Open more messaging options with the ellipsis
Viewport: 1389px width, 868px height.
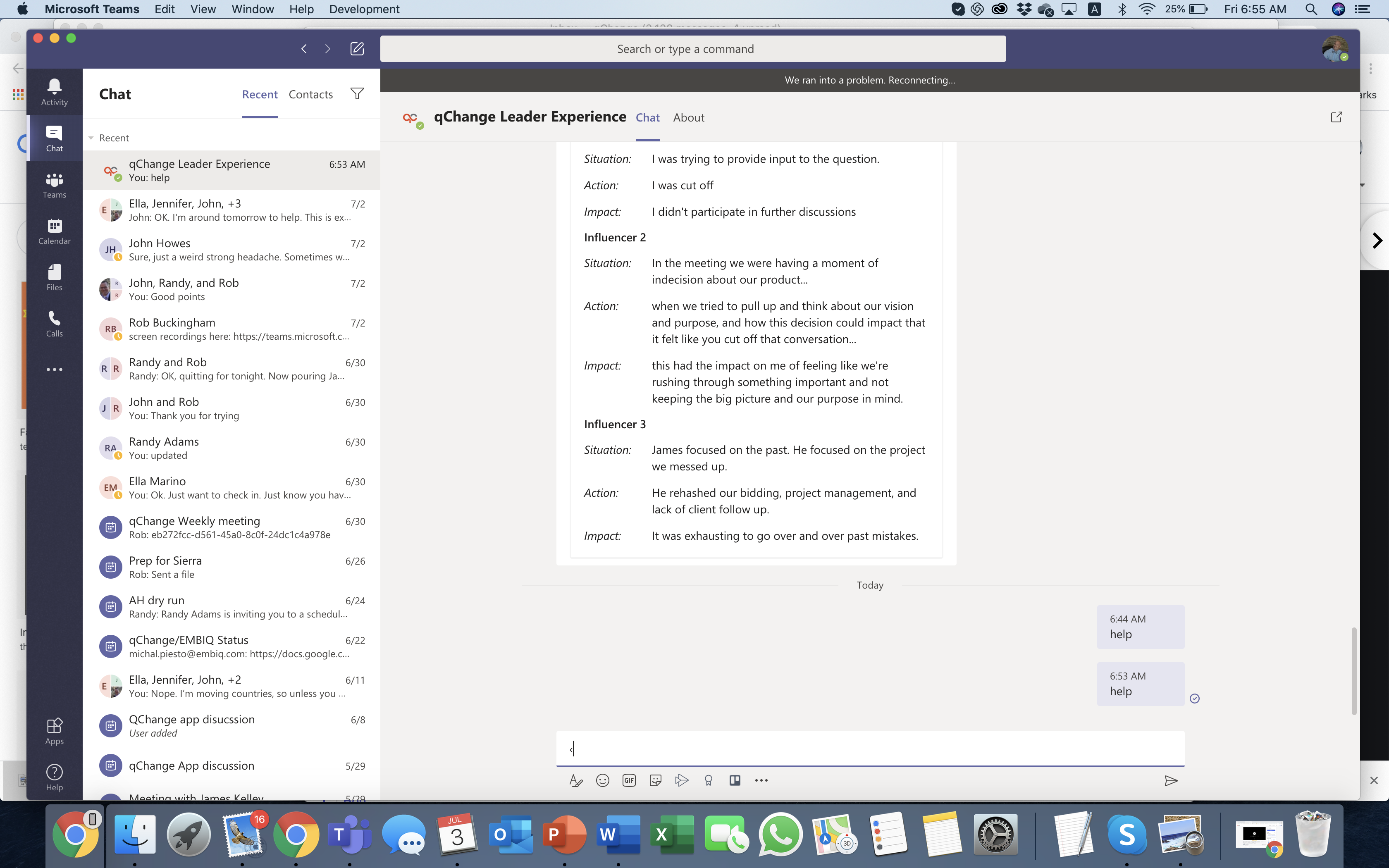coord(761,780)
